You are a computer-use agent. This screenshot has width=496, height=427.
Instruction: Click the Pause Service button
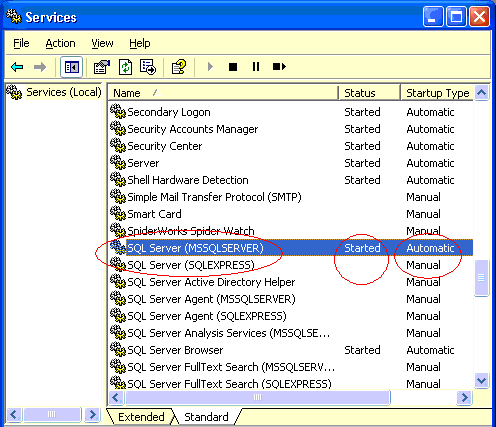coord(256,67)
